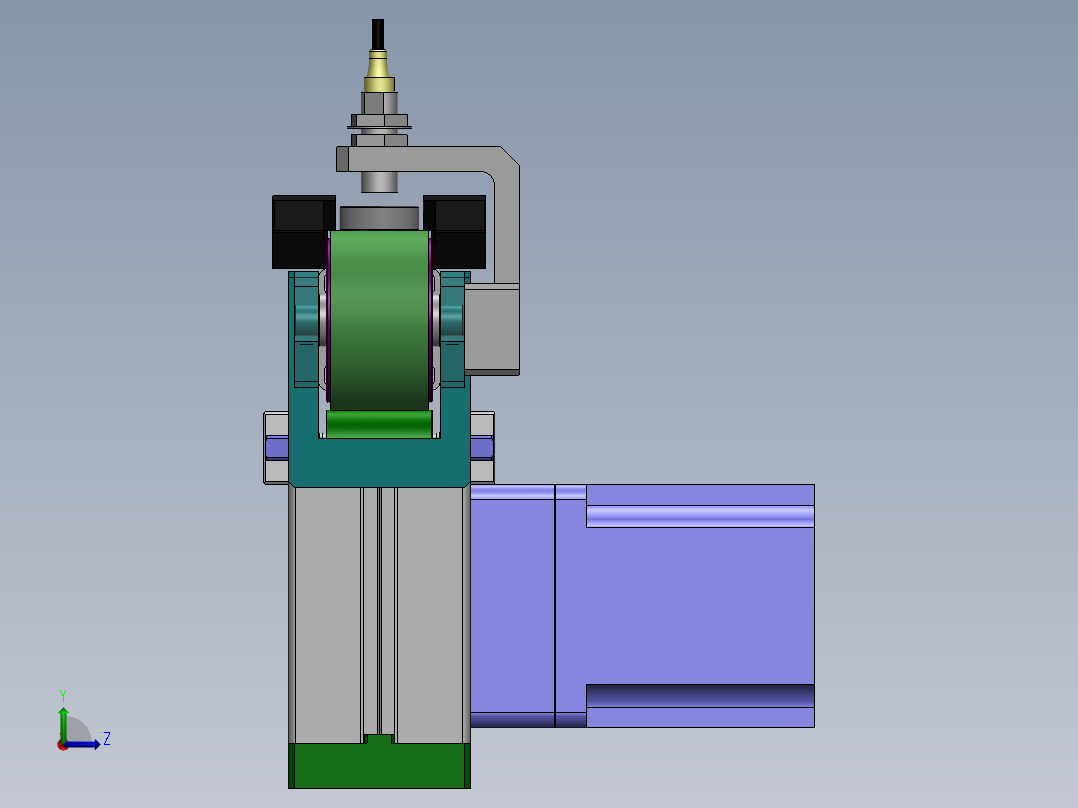
Task: Select the gray disc on top of the roller
Action: [x=380, y=218]
